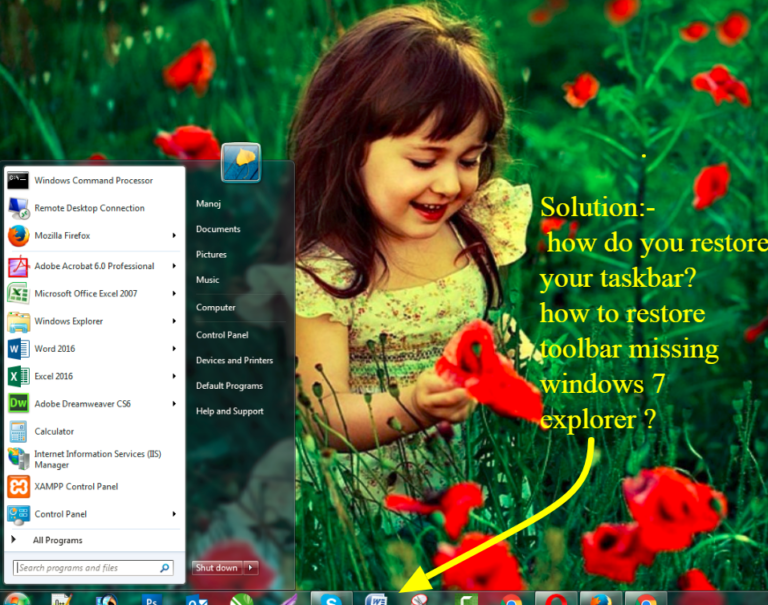The height and width of the screenshot is (605, 768).
Task: Click the search magnifier icon
Action: click(165, 568)
